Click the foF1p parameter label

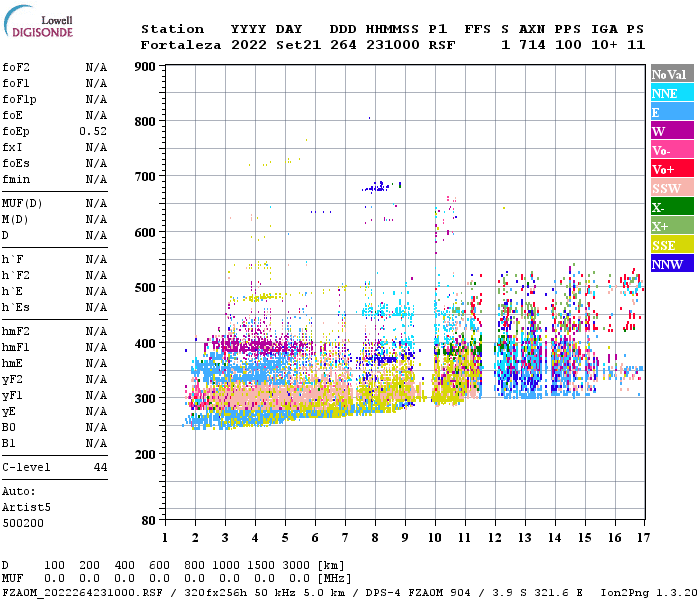point(19,100)
